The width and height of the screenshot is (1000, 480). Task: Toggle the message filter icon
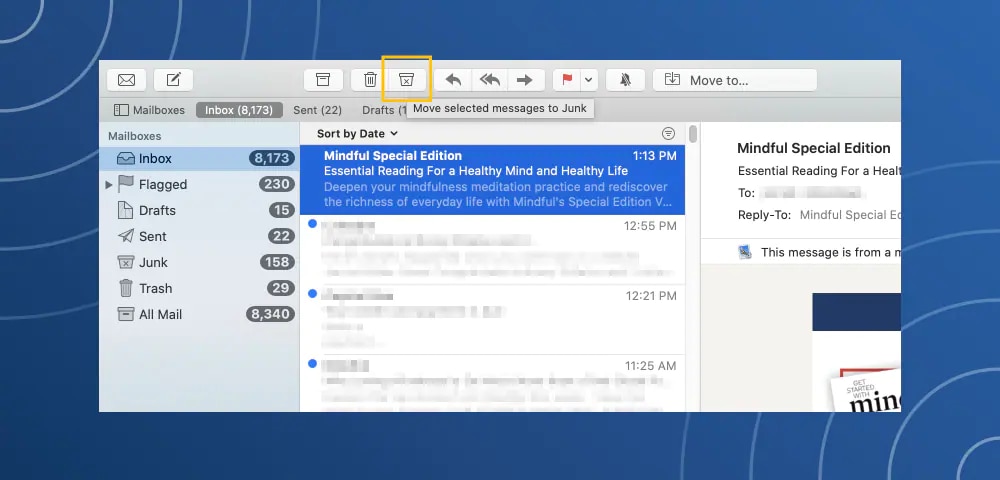[x=668, y=133]
